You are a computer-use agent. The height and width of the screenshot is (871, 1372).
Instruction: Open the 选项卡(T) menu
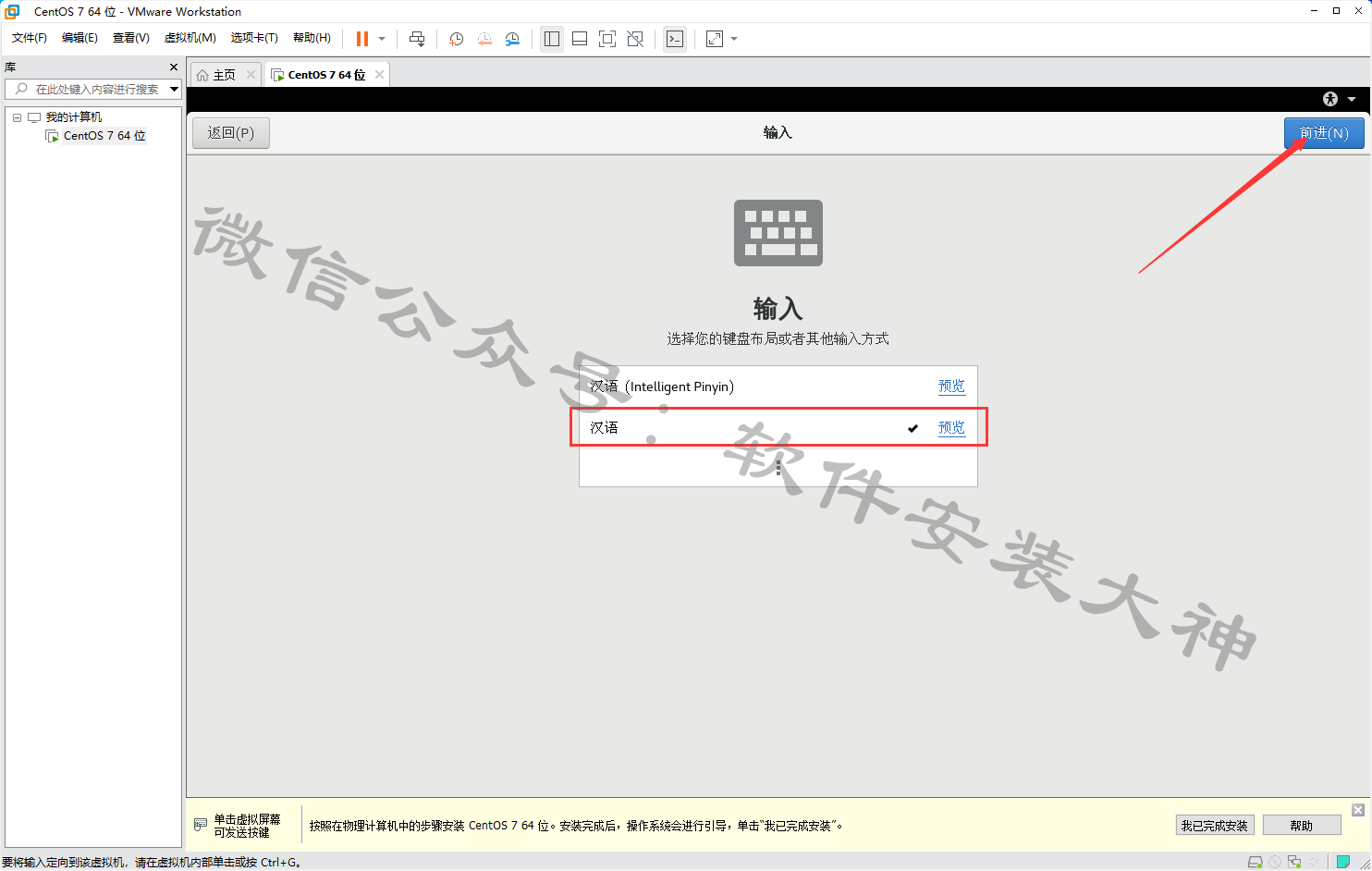254,38
